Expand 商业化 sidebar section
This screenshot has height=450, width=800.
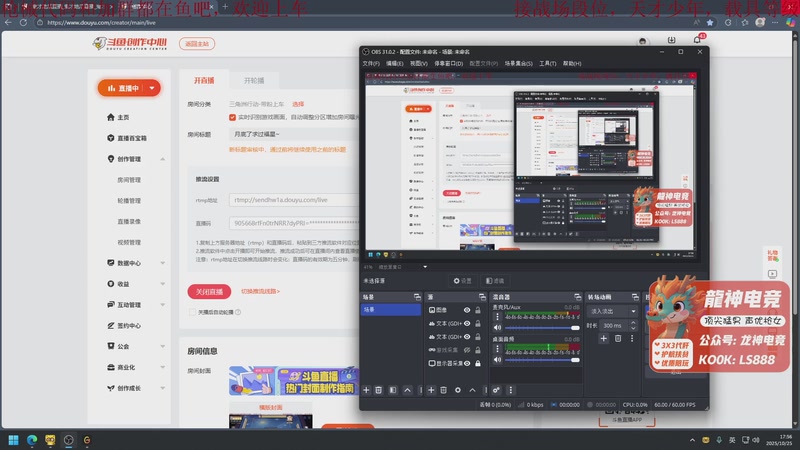[x=163, y=367]
